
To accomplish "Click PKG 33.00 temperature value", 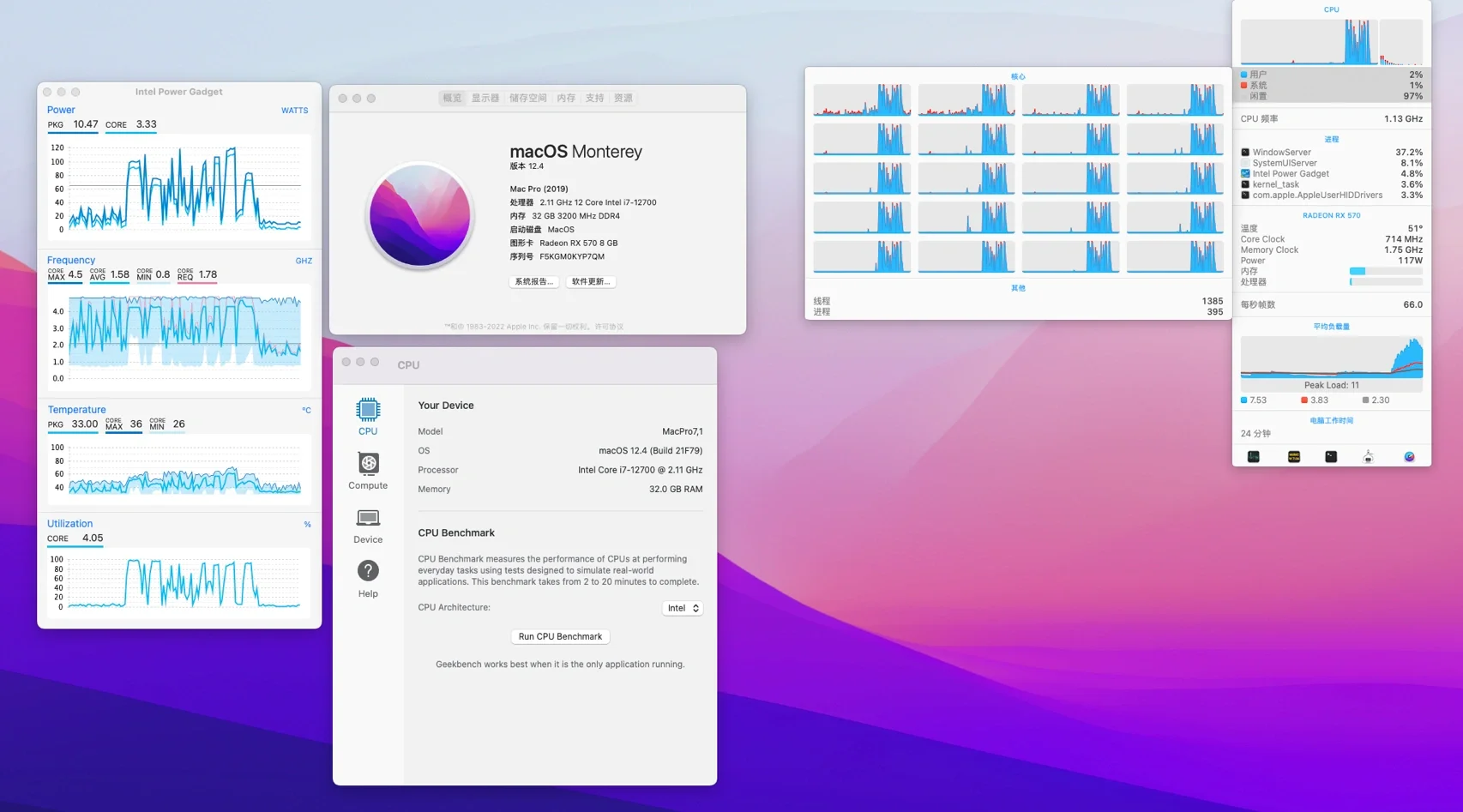I will click(73, 424).
